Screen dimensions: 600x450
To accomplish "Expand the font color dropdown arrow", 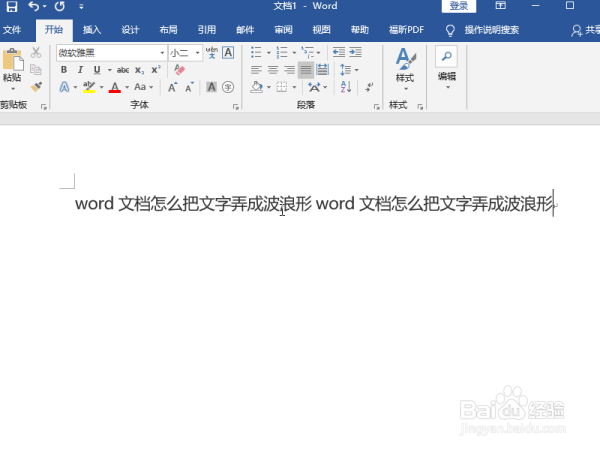I will (x=127, y=88).
